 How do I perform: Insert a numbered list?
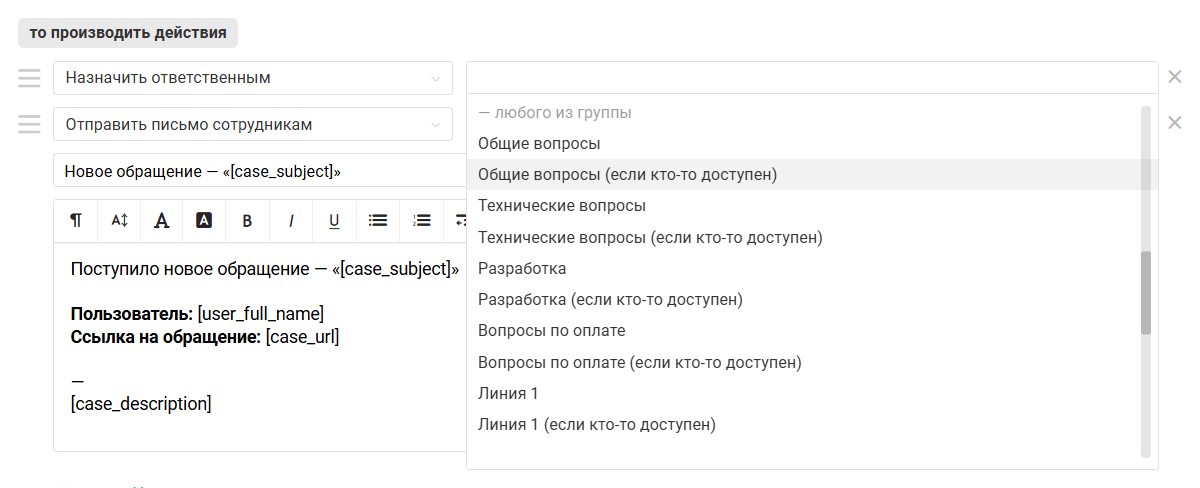pyautogui.click(x=421, y=221)
